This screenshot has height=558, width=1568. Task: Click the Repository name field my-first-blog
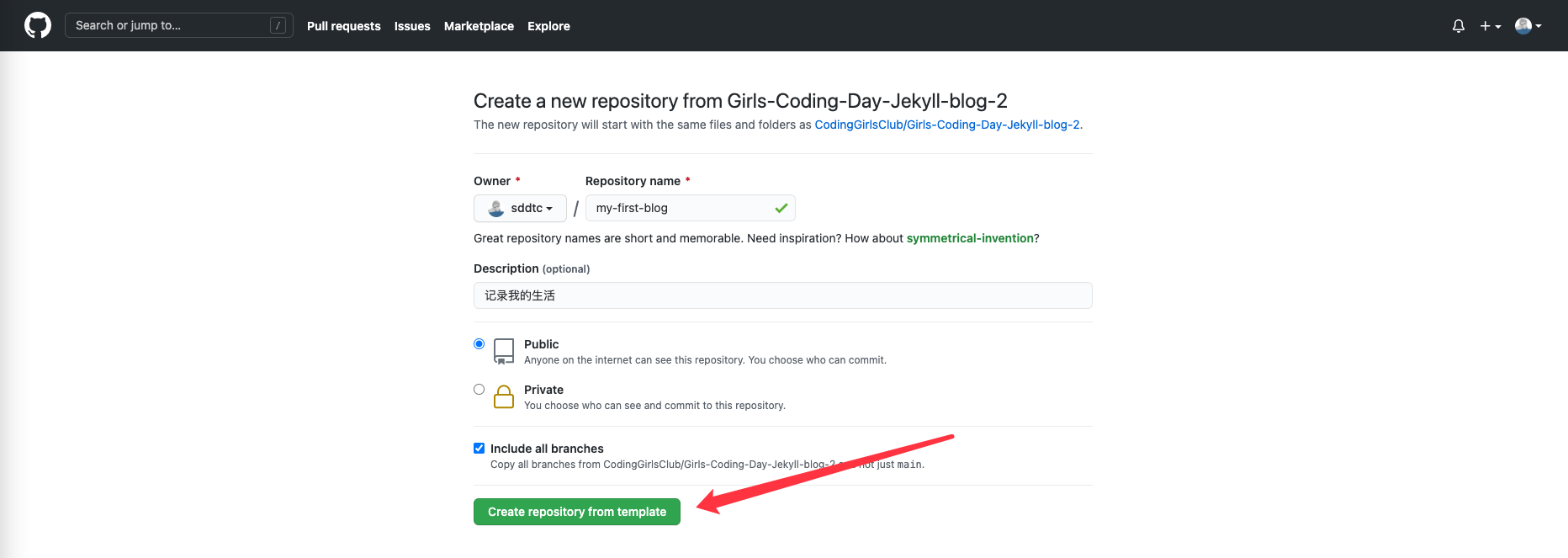pyautogui.click(x=690, y=208)
